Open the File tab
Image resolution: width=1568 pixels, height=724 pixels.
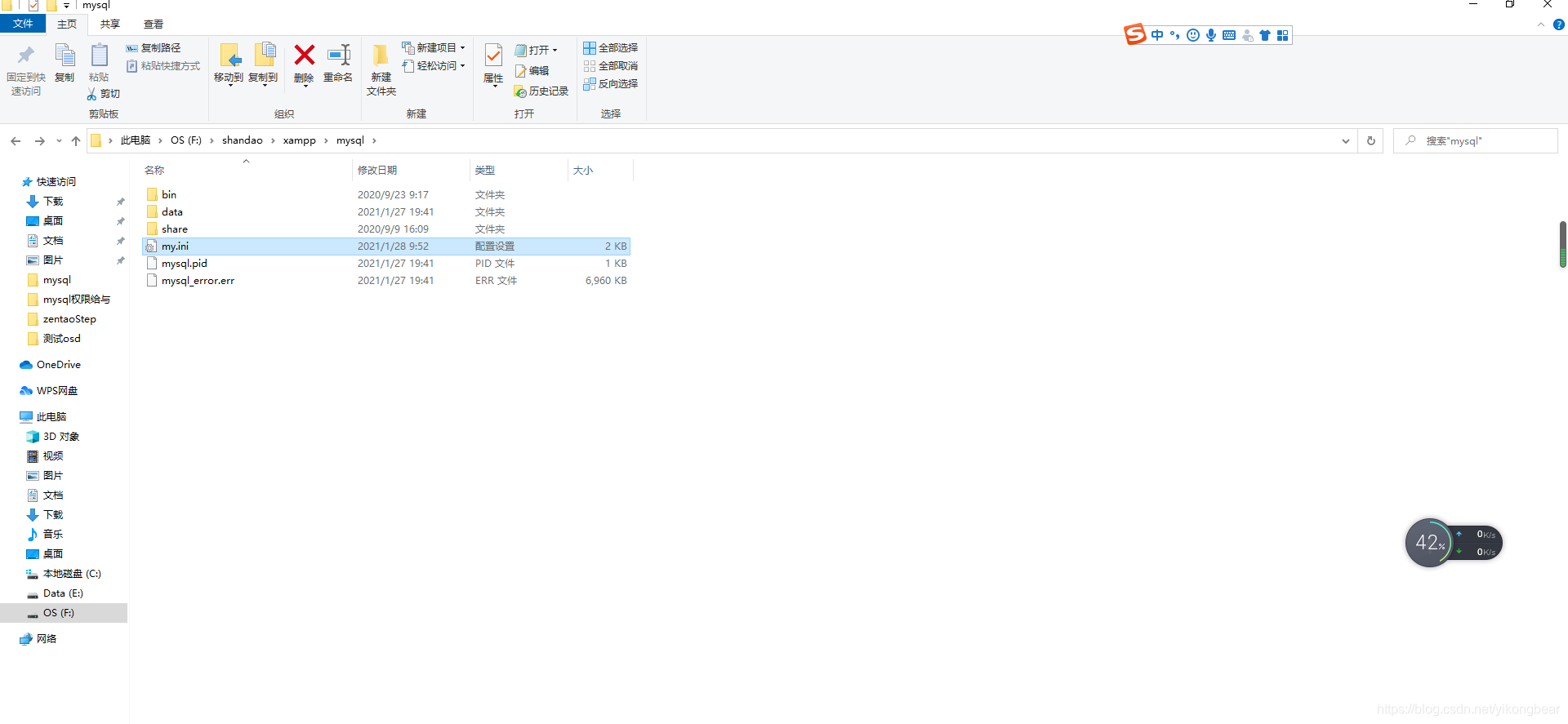[23, 24]
